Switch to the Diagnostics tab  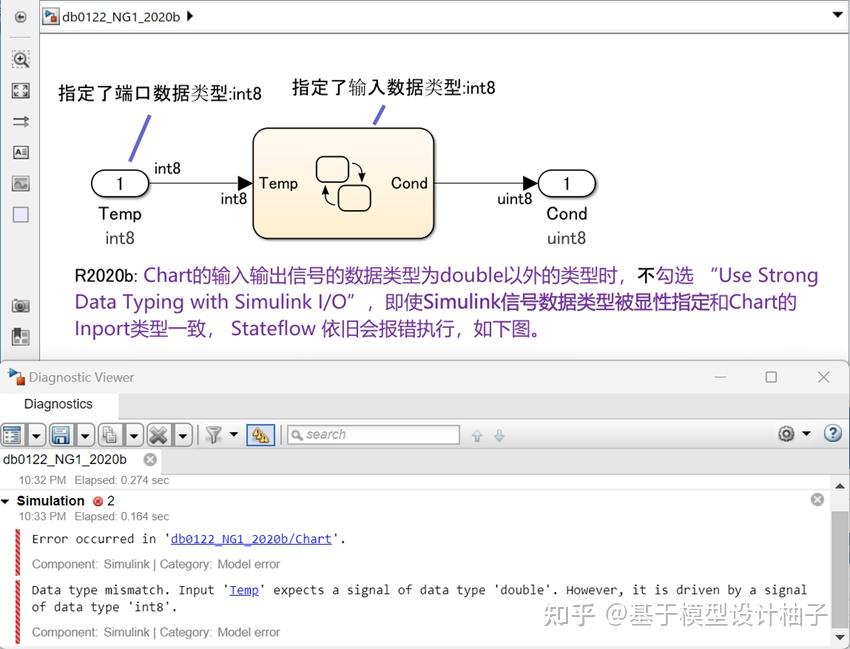(57, 403)
